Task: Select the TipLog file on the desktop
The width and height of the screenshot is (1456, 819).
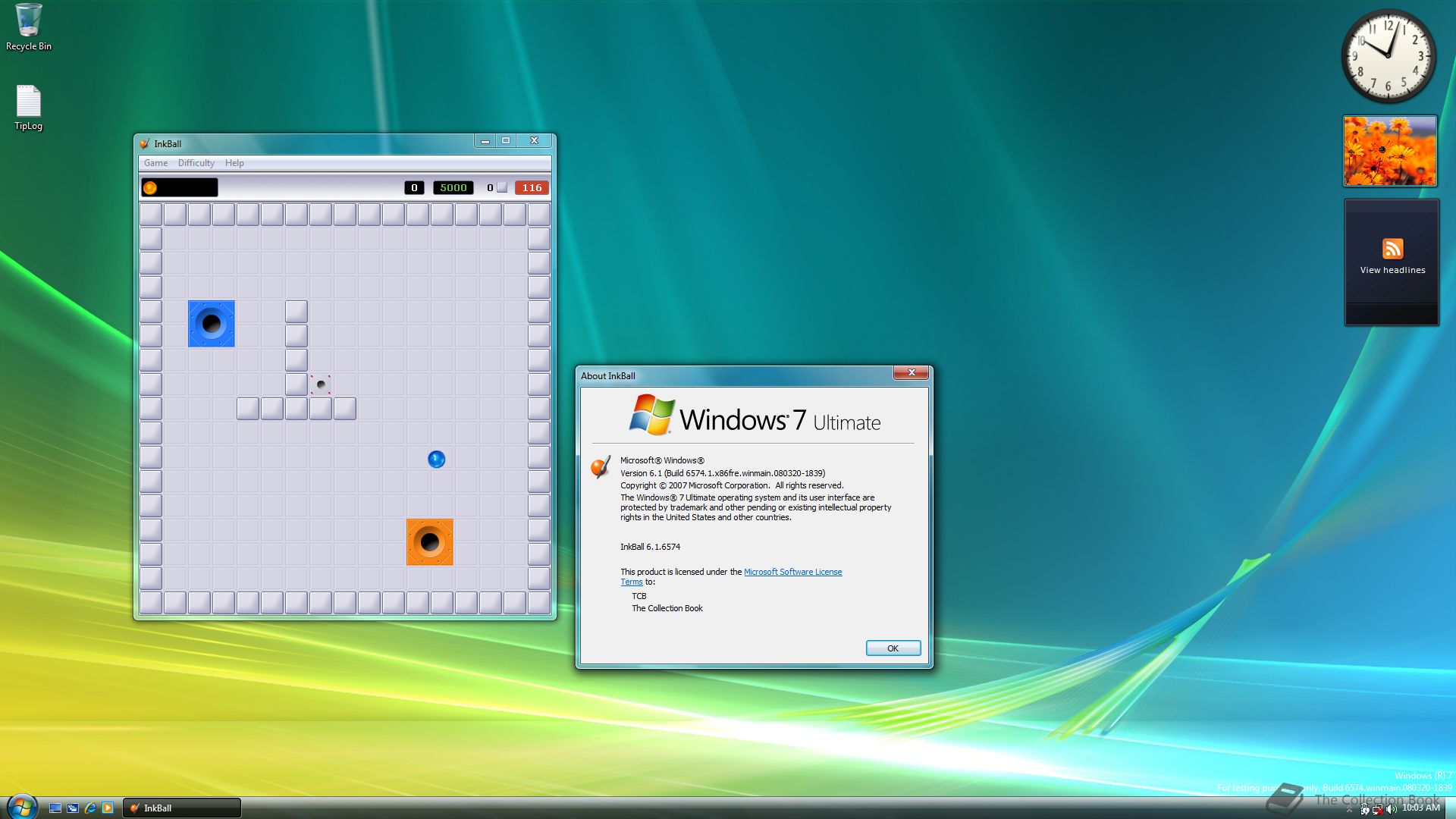Action: pyautogui.click(x=29, y=108)
